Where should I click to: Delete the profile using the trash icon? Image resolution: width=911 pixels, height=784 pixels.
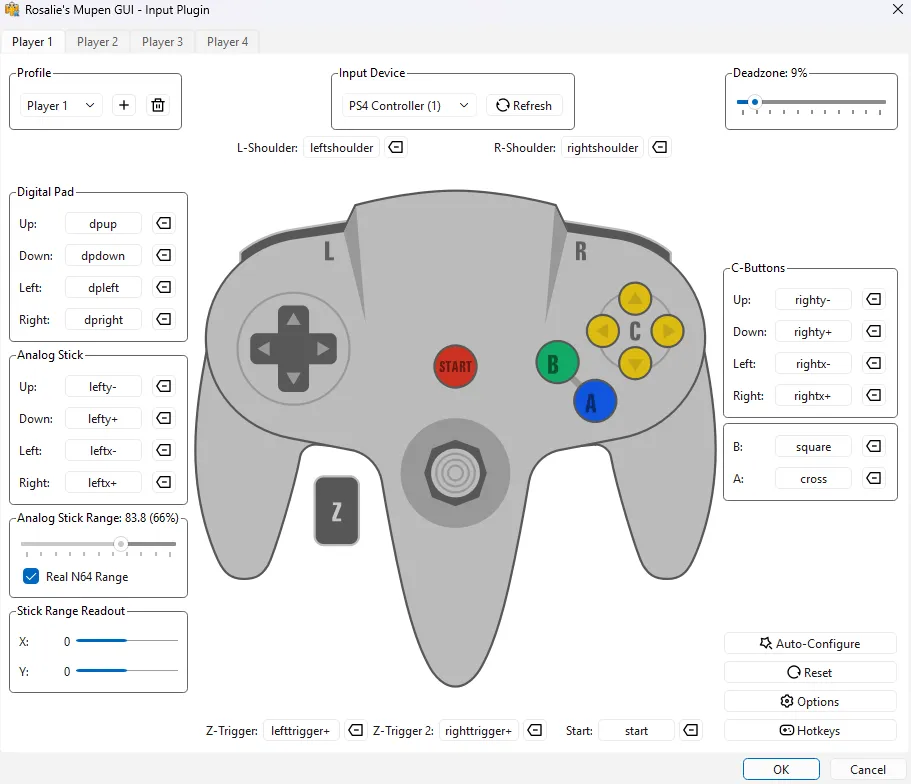tap(158, 105)
